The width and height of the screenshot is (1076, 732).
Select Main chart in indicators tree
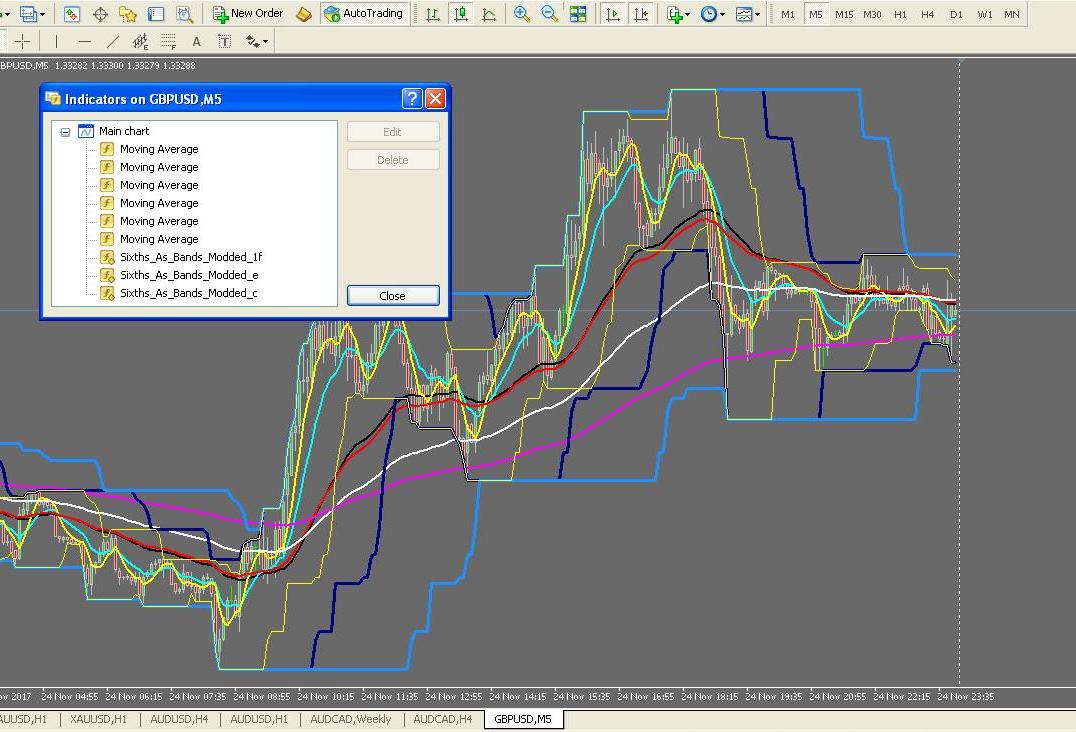pos(124,131)
